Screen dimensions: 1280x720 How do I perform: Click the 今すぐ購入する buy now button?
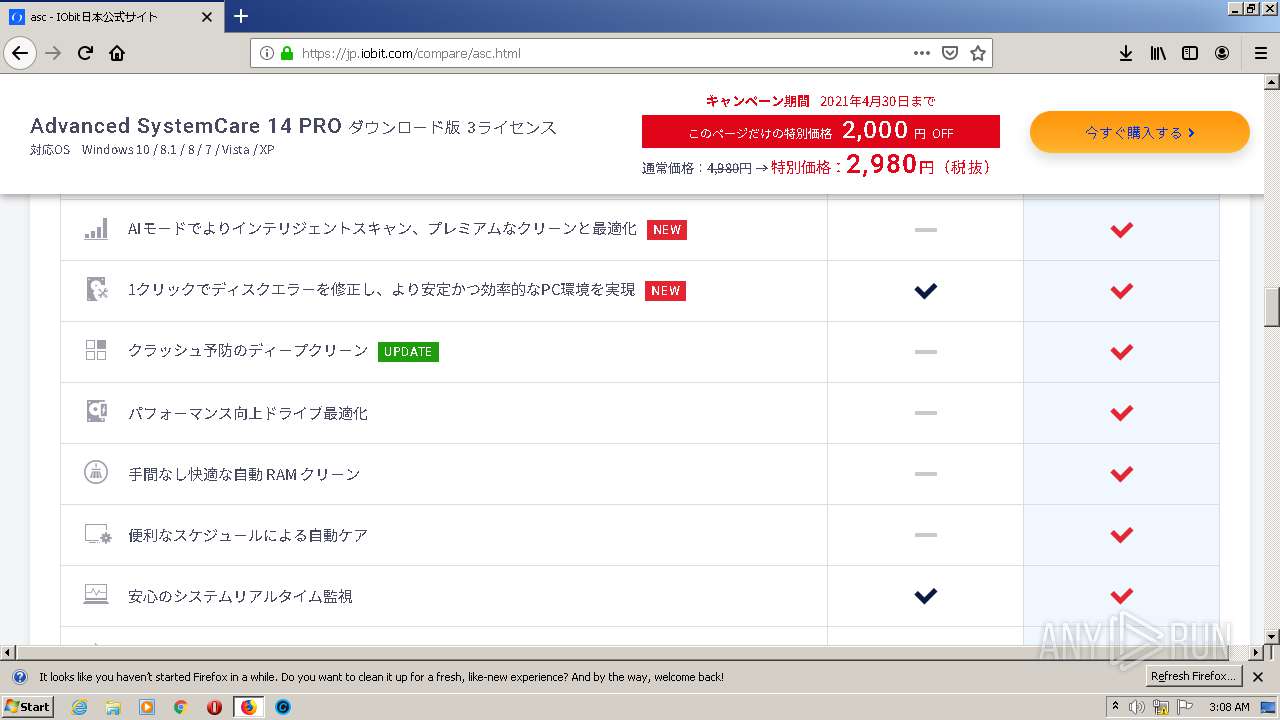click(x=1140, y=132)
